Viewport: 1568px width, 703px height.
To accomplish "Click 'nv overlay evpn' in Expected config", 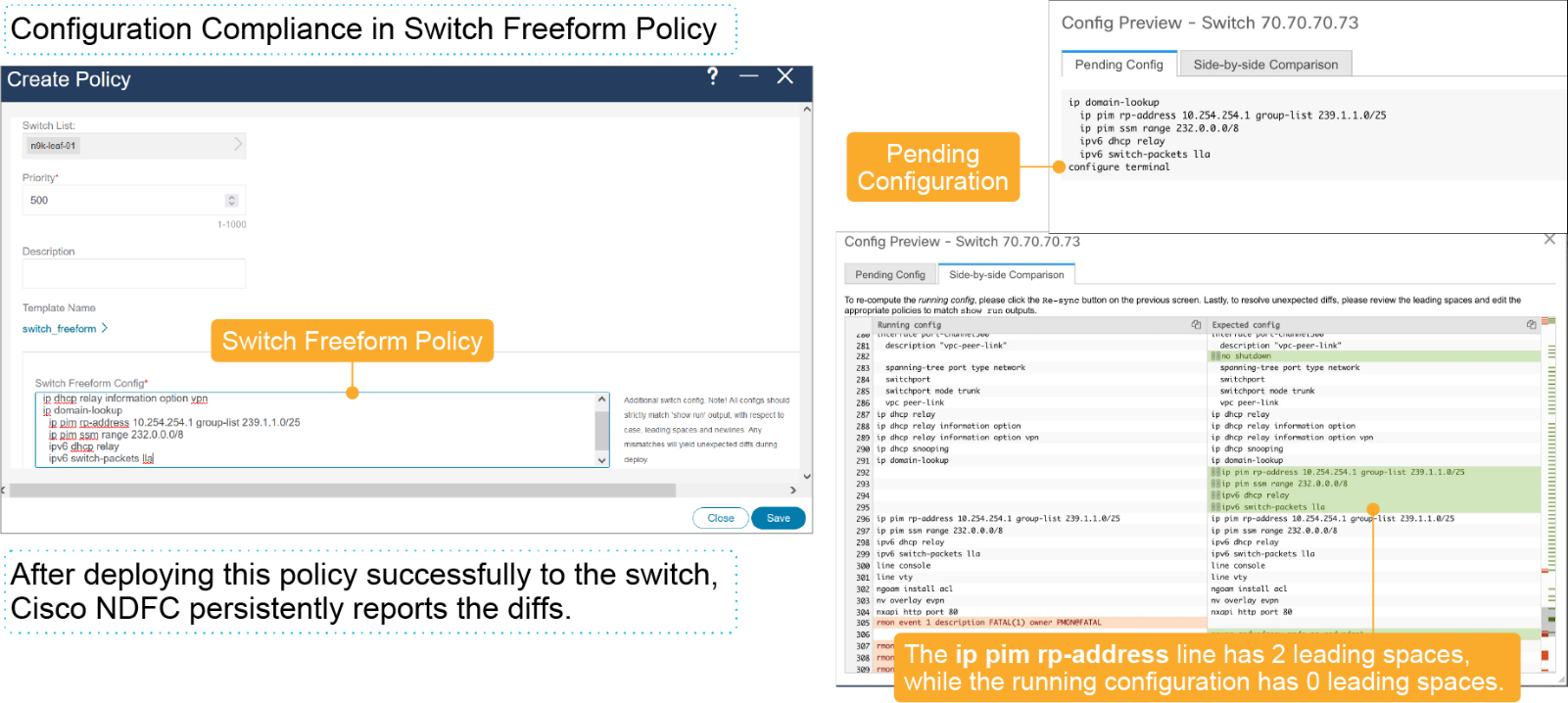I will pyautogui.click(x=1245, y=600).
